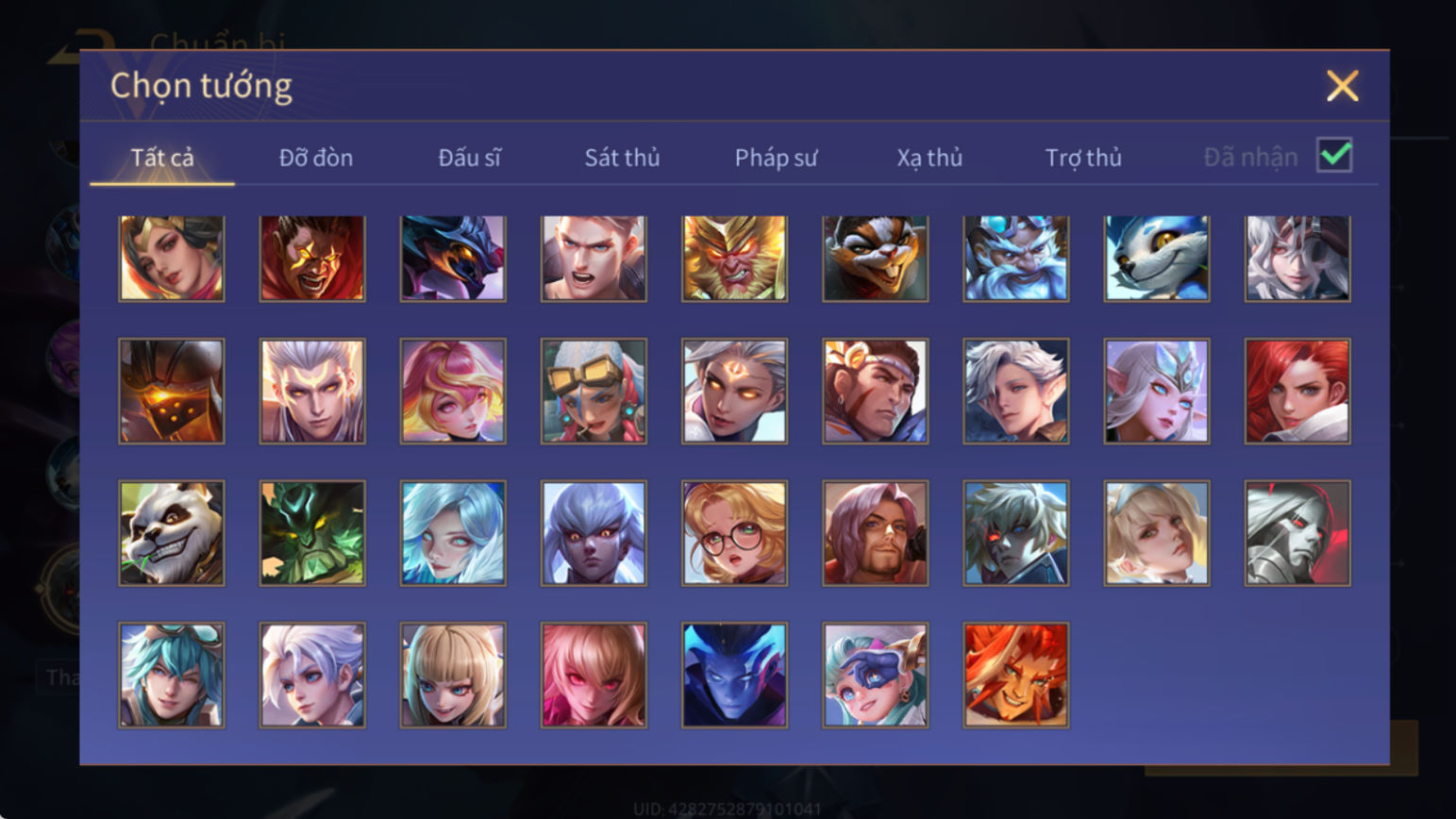
Task: Select the red-haired woman hero portrait
Action: (1297, 391)
